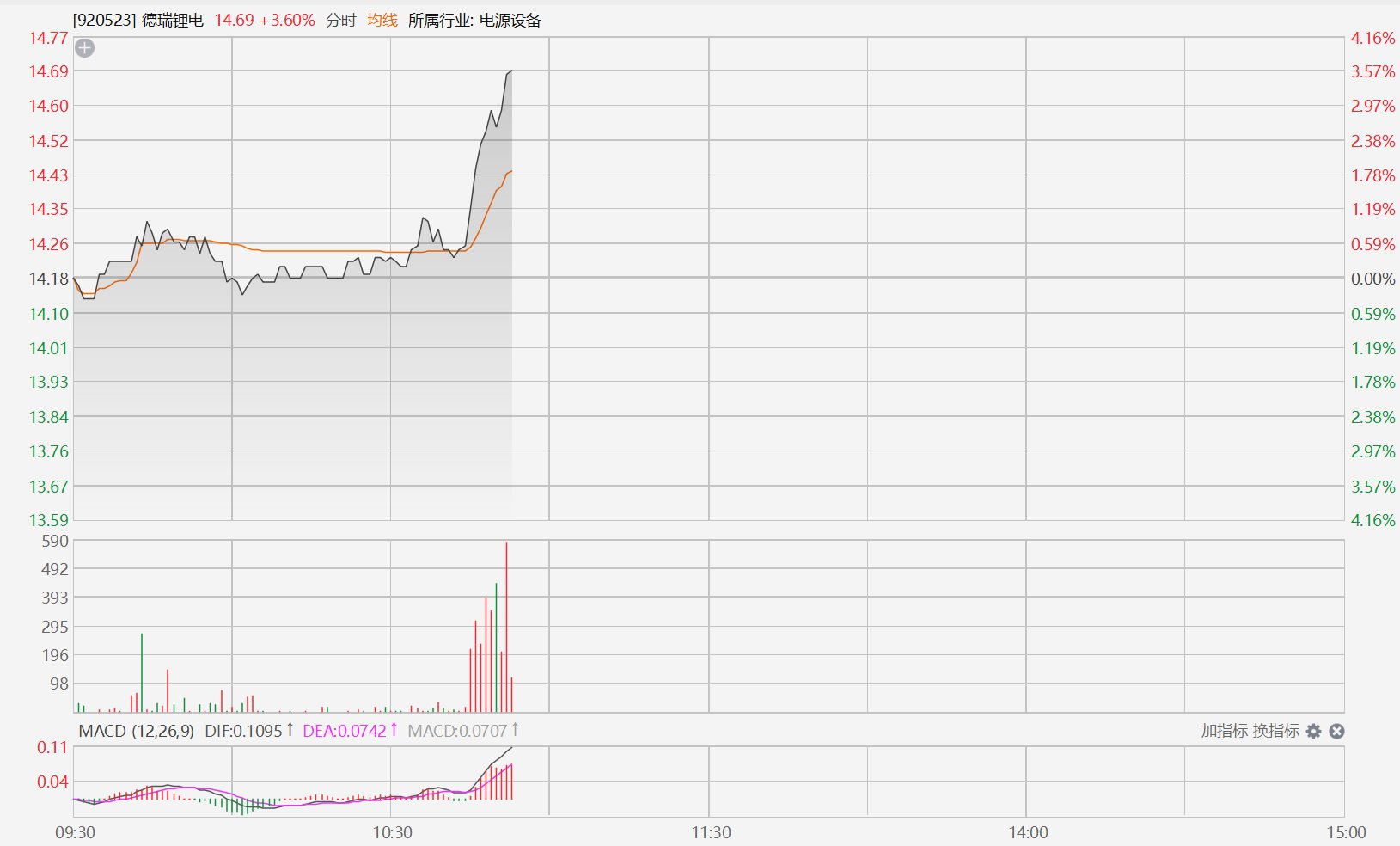1400x846 pixels.
Task: Click 加指标 to add an indicator
Action: pyautogui.click(x=1224, y=731)
